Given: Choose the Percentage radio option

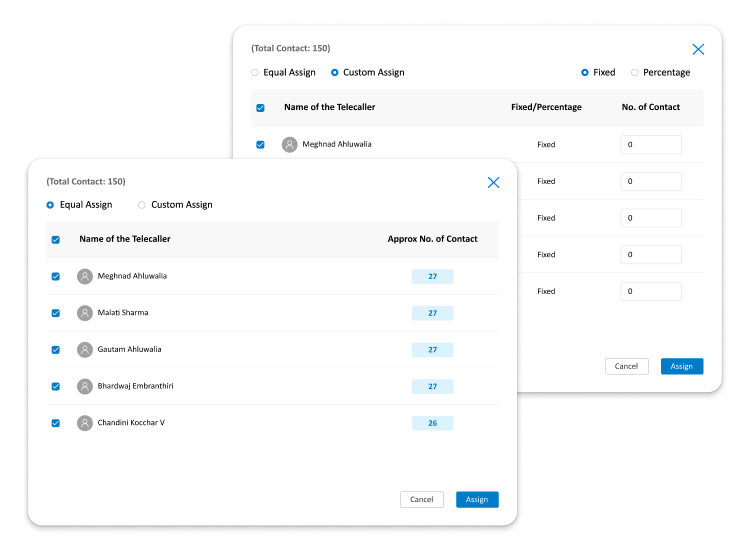Looking at the screenshot, I should point(634,73).
